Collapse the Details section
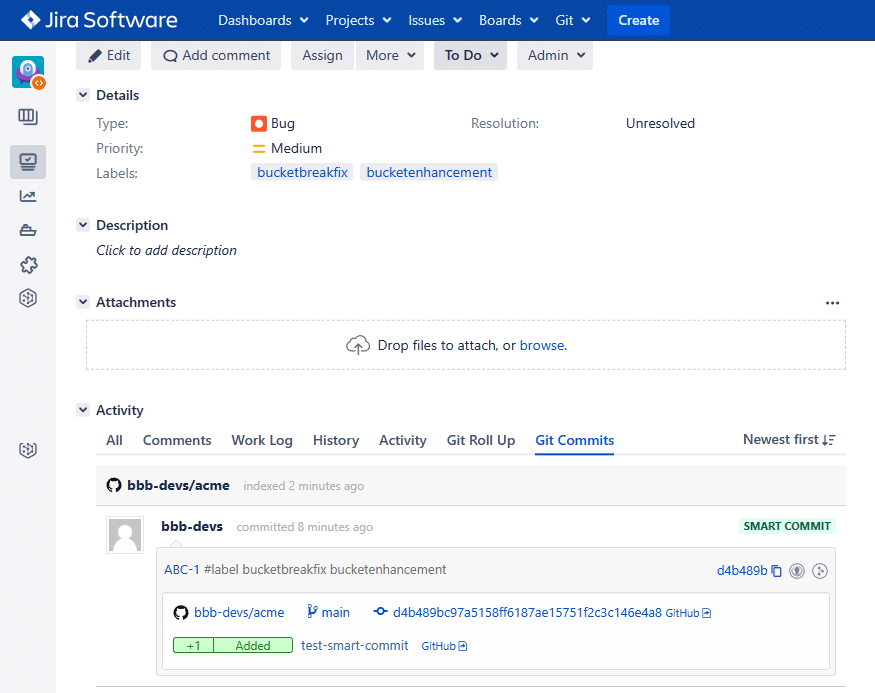This screenshot has width=875, height=693. (x=83, y=95)
